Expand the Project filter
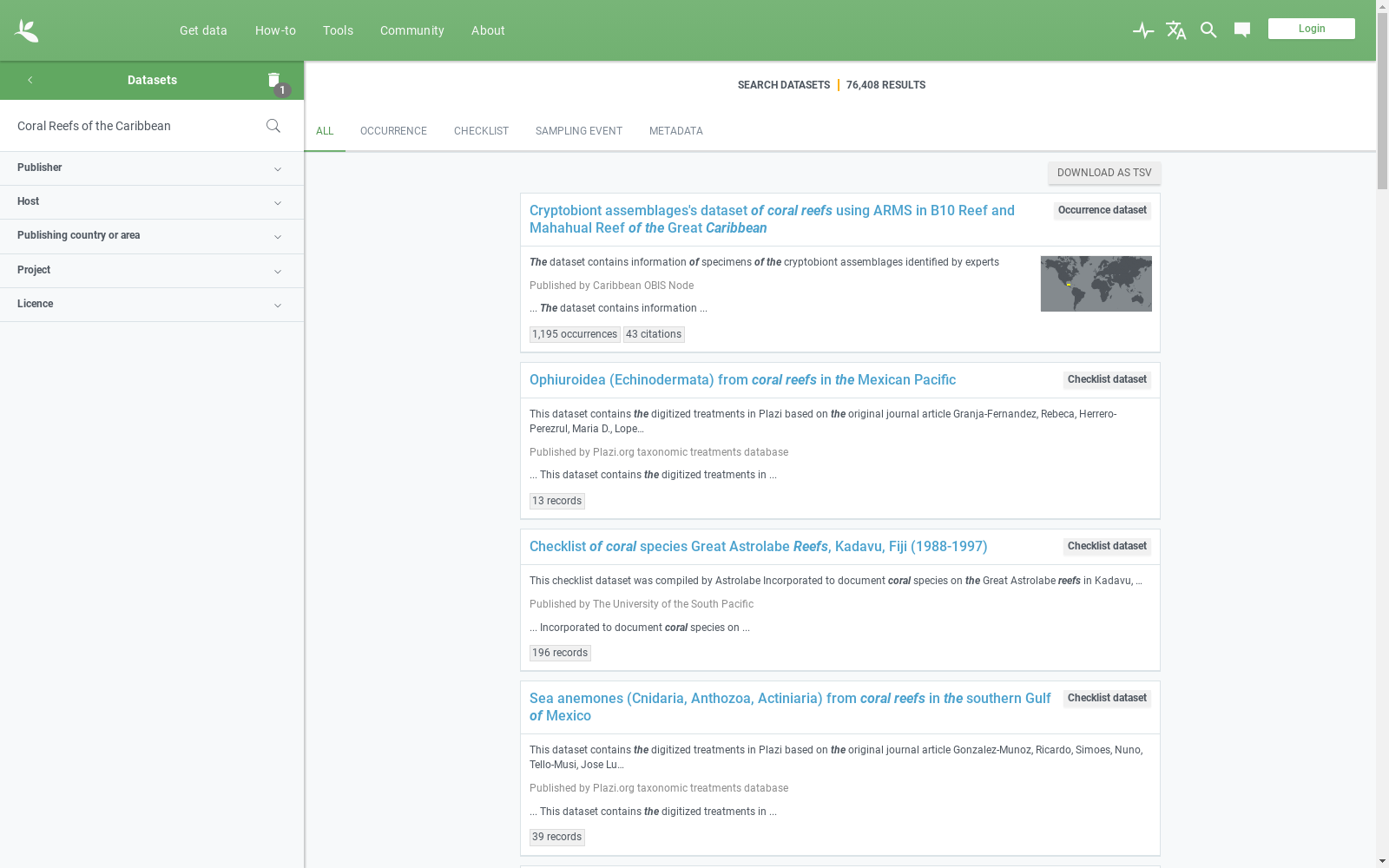 [152, 271]
